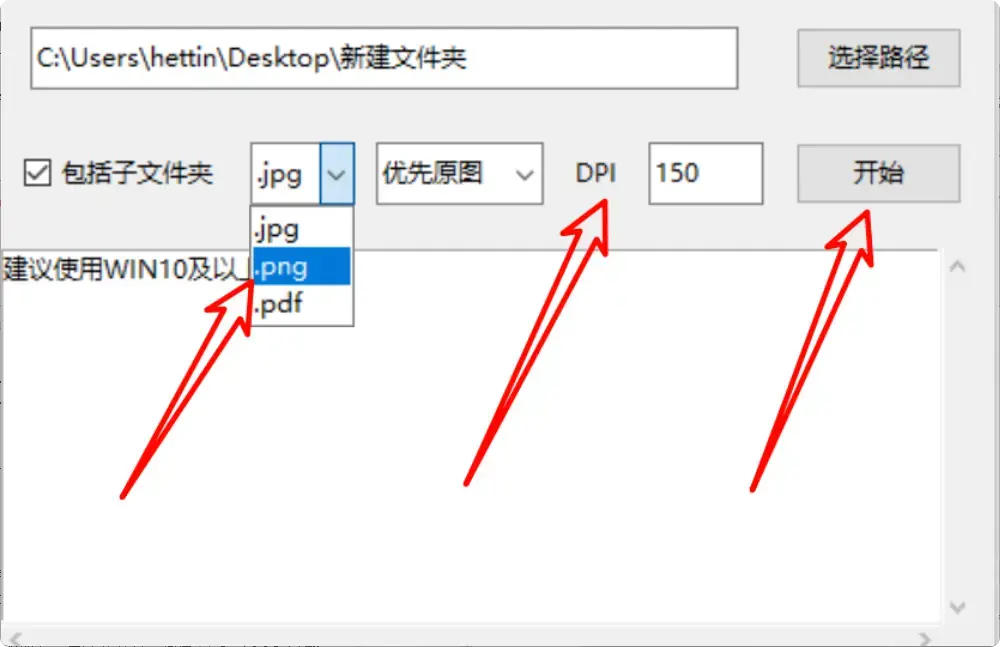This screenshot has height=647, width=1000.
Task: Click the horizontal scrollbar's left arrow
Action: coord(15,637)
